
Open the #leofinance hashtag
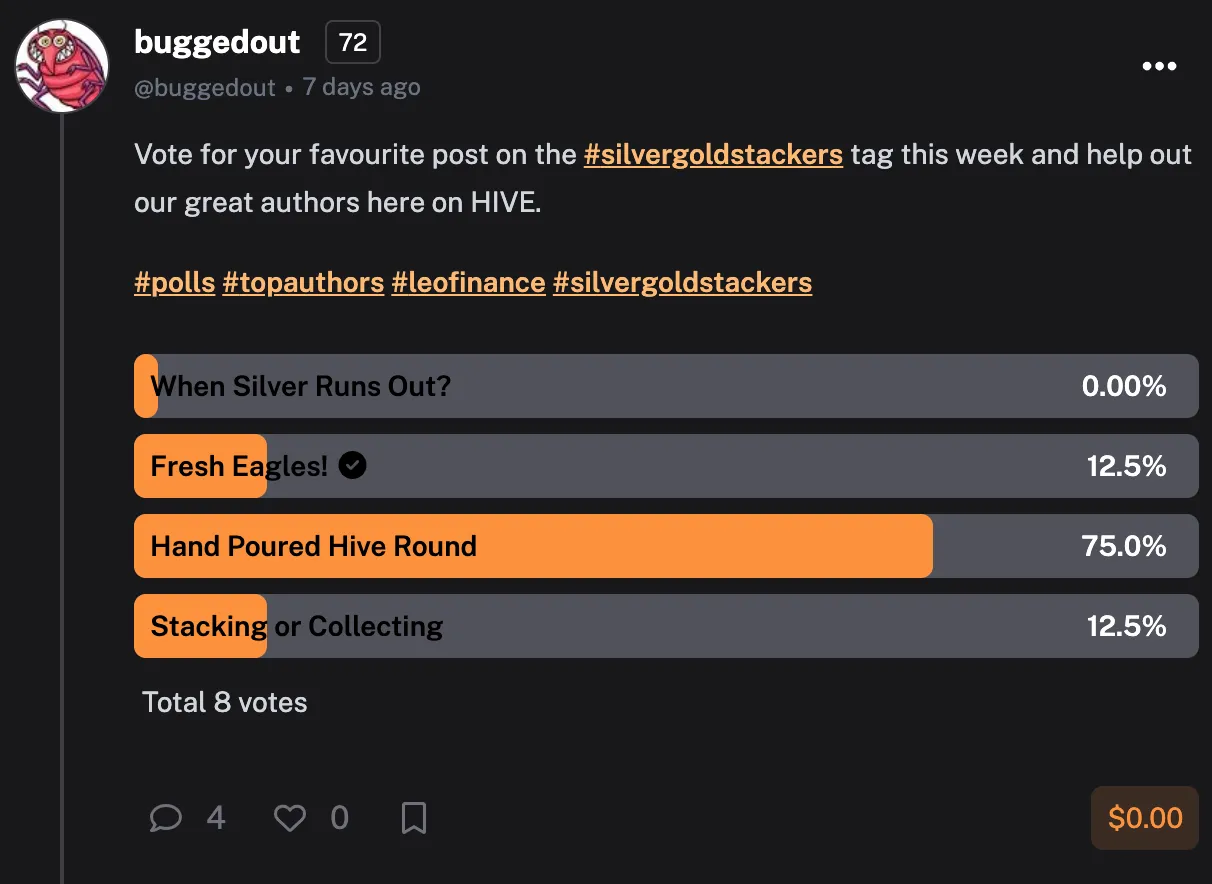pyautogui.click(x=468, y=282)
